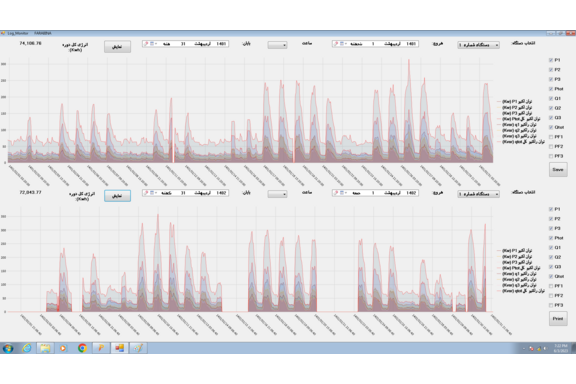The image size is (576, 384).
Task: Open Windows Media Player from the taskbar
Action: point(63,348)
